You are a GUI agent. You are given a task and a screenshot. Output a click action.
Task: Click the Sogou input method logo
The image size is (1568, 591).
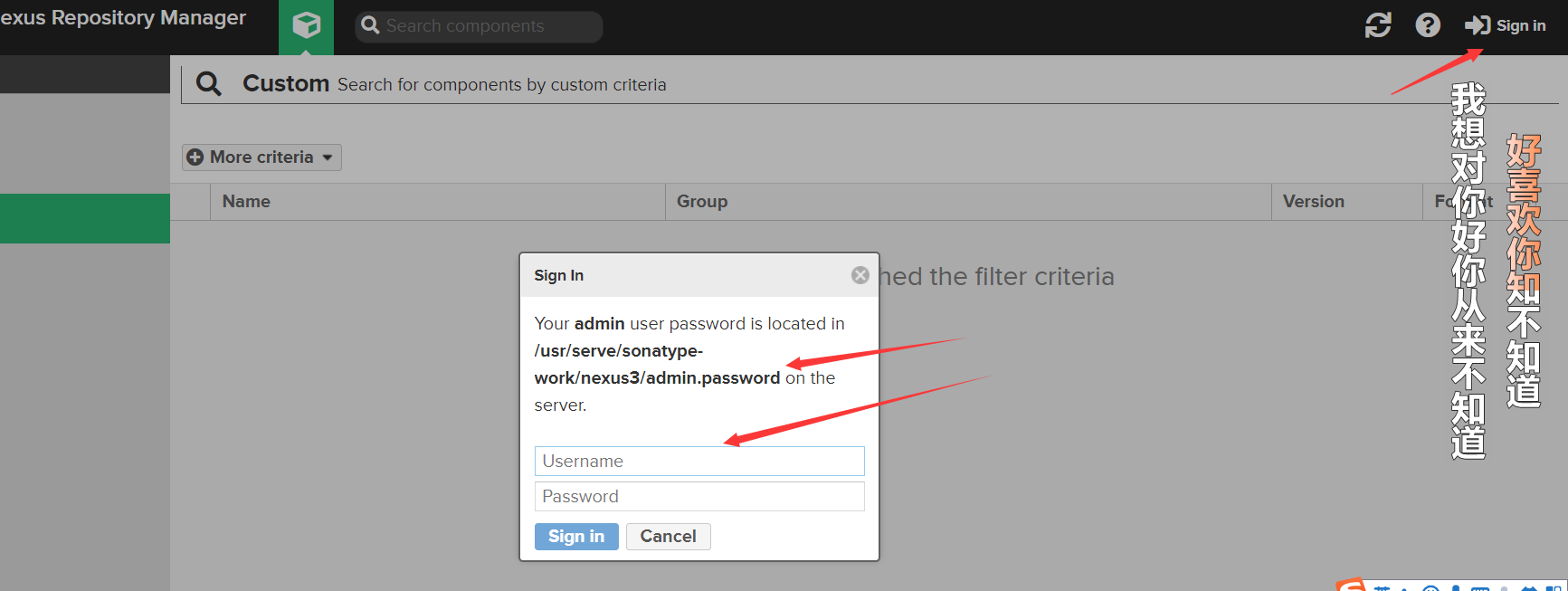1351,586
